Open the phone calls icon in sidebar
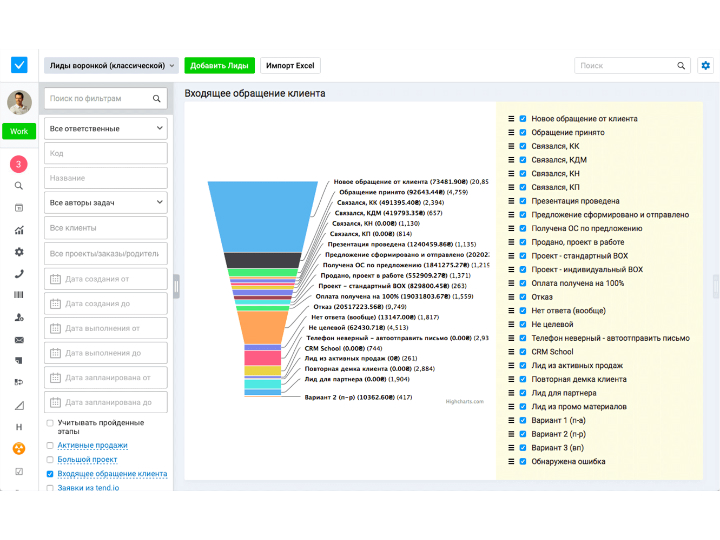Screen dimensions: 720x540 click(19, 274)
